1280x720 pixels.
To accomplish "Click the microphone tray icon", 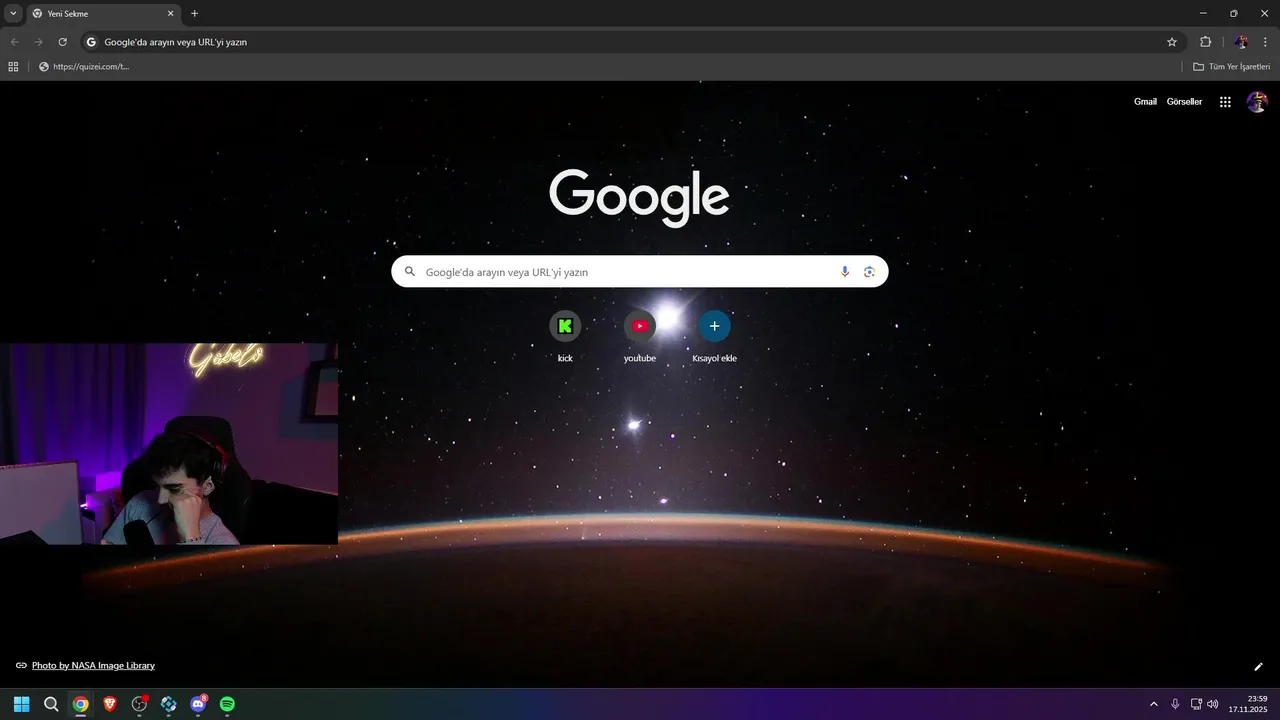I will pyautogui.click(x=1175, y=704).
